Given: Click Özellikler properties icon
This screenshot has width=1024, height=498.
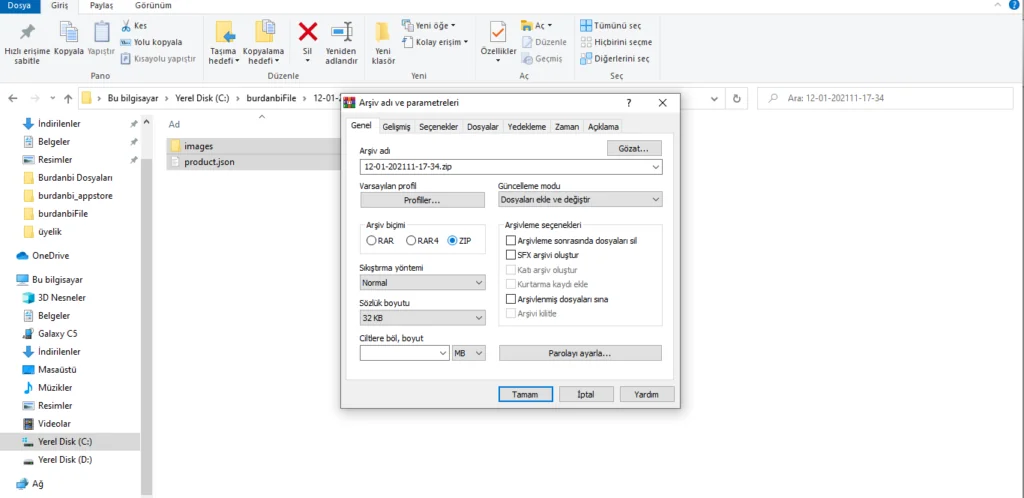Looking at the screenshot, I should coord(498,31).
